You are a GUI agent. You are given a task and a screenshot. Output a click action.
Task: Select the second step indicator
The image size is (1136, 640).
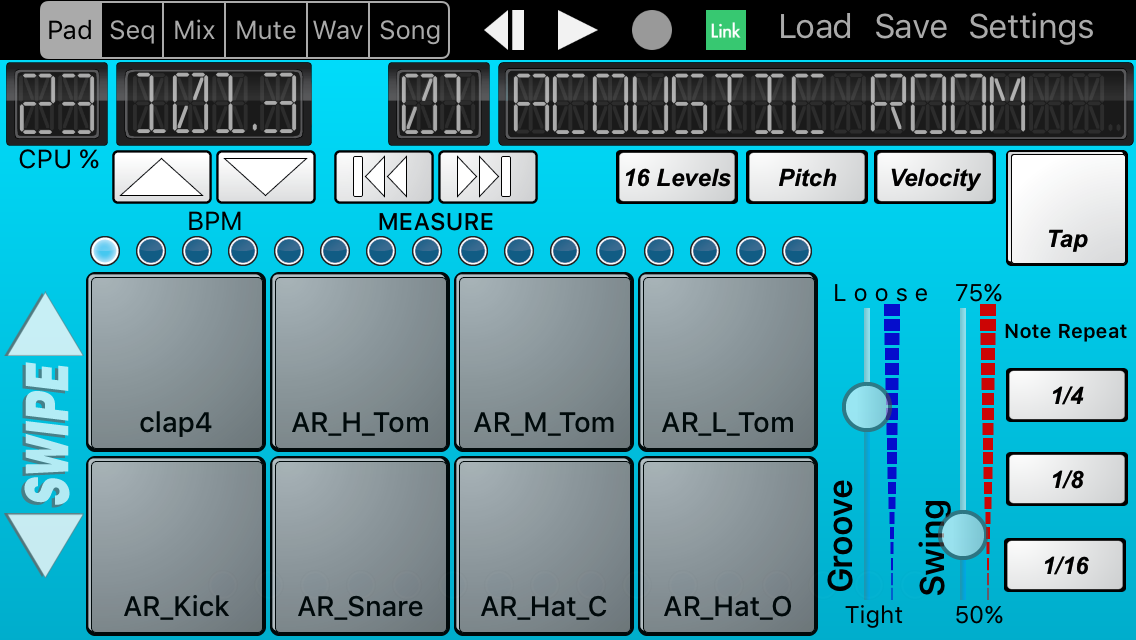151,251
